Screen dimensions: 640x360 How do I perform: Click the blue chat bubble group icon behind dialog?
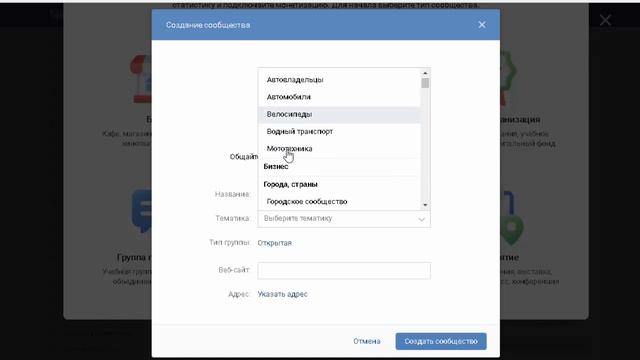tap(142, 211)
